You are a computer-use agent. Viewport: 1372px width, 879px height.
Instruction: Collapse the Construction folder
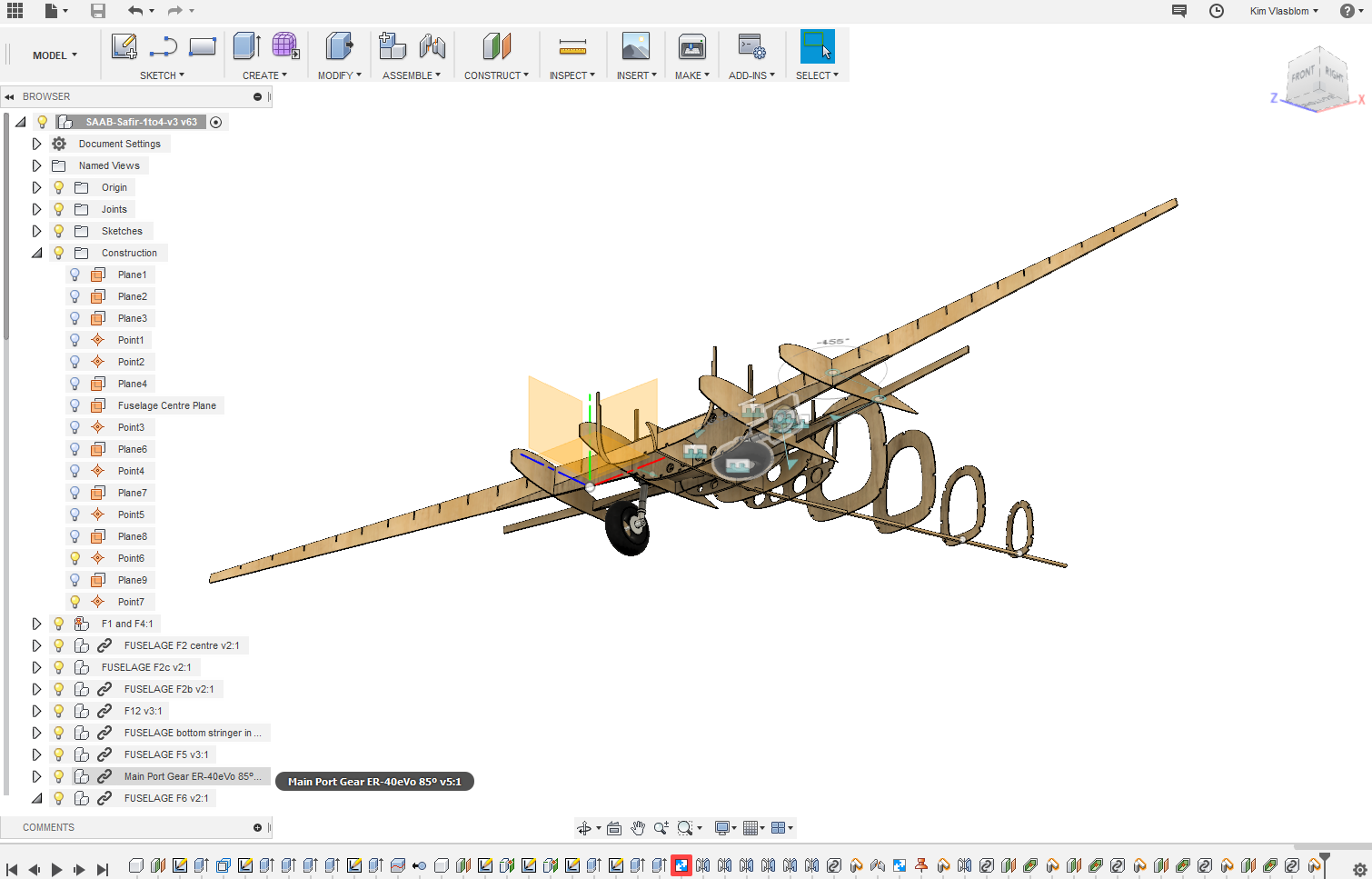pyautogui.click(x=36, y=253)
